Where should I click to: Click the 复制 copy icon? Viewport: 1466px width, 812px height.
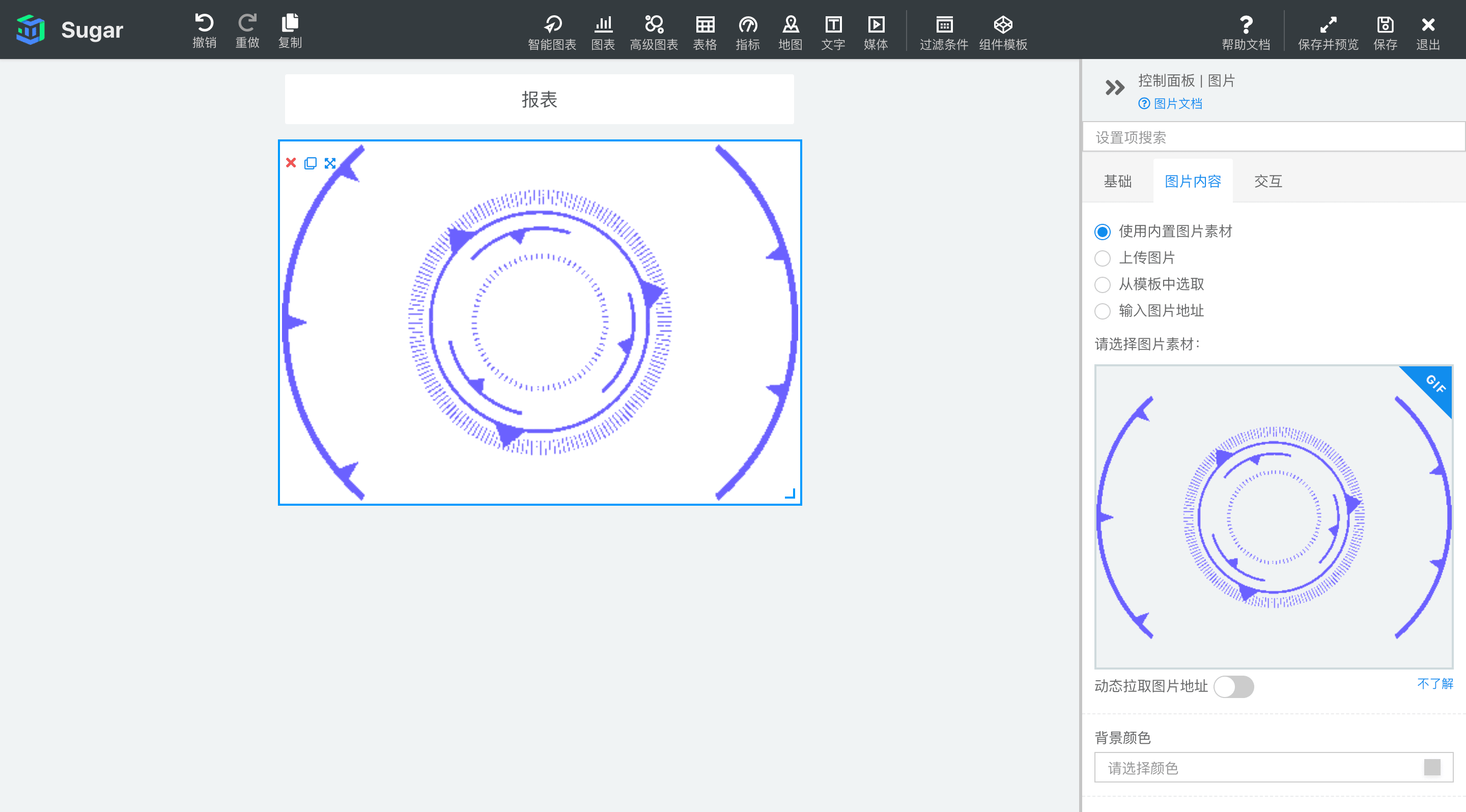(290, 22)
